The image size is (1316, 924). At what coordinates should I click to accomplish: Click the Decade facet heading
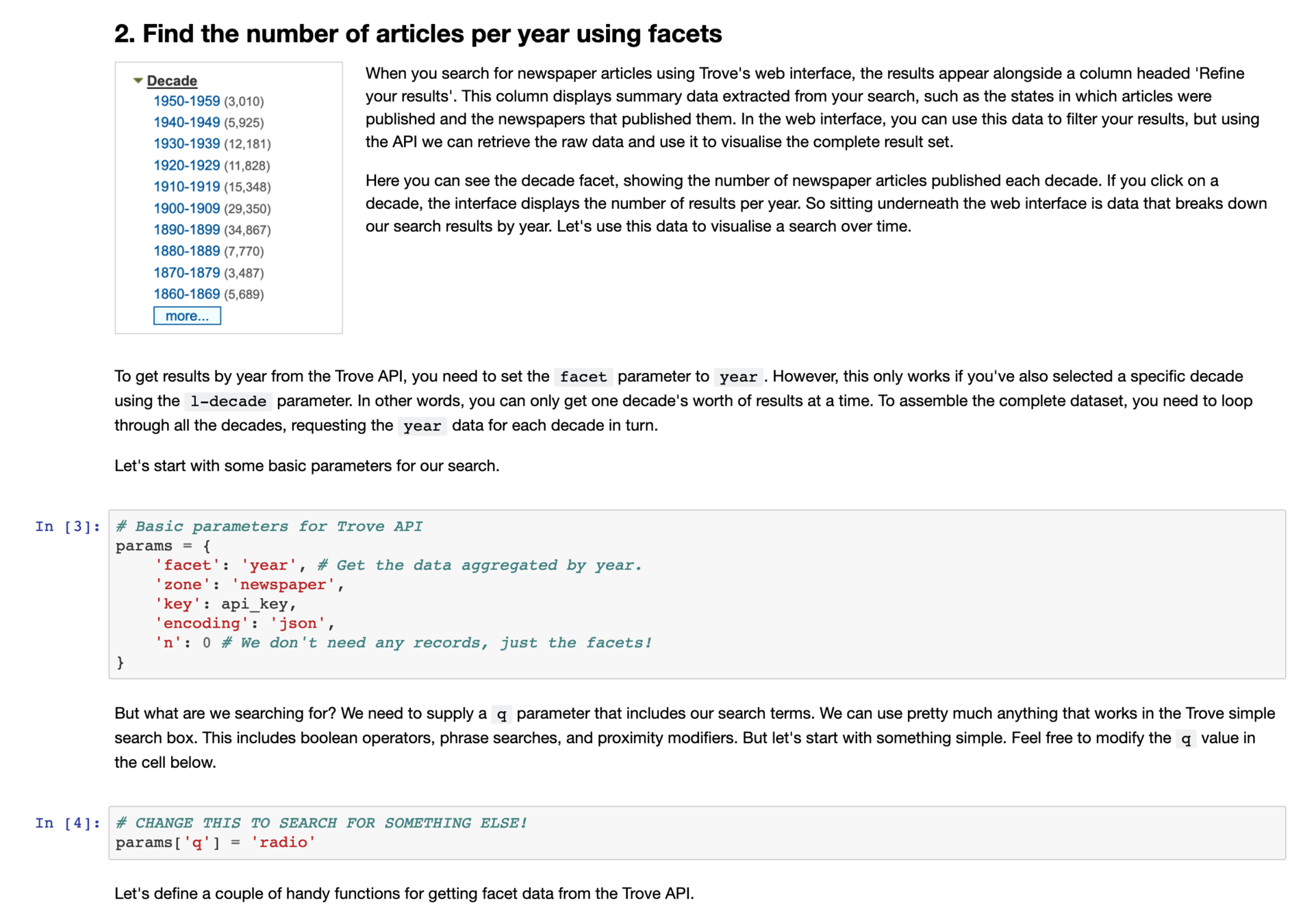point(172,81)
